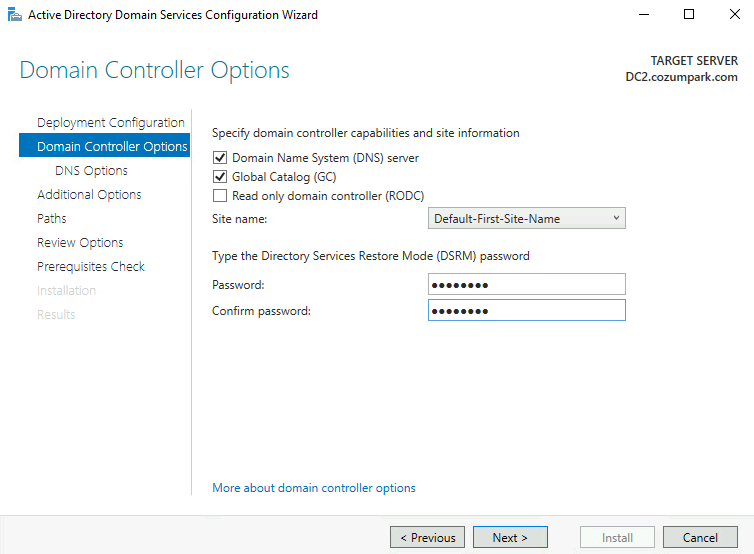The width and height of the screenshot is (754, 554).
Task: Open More about domain controller options link
Action: tap(314, 488)
